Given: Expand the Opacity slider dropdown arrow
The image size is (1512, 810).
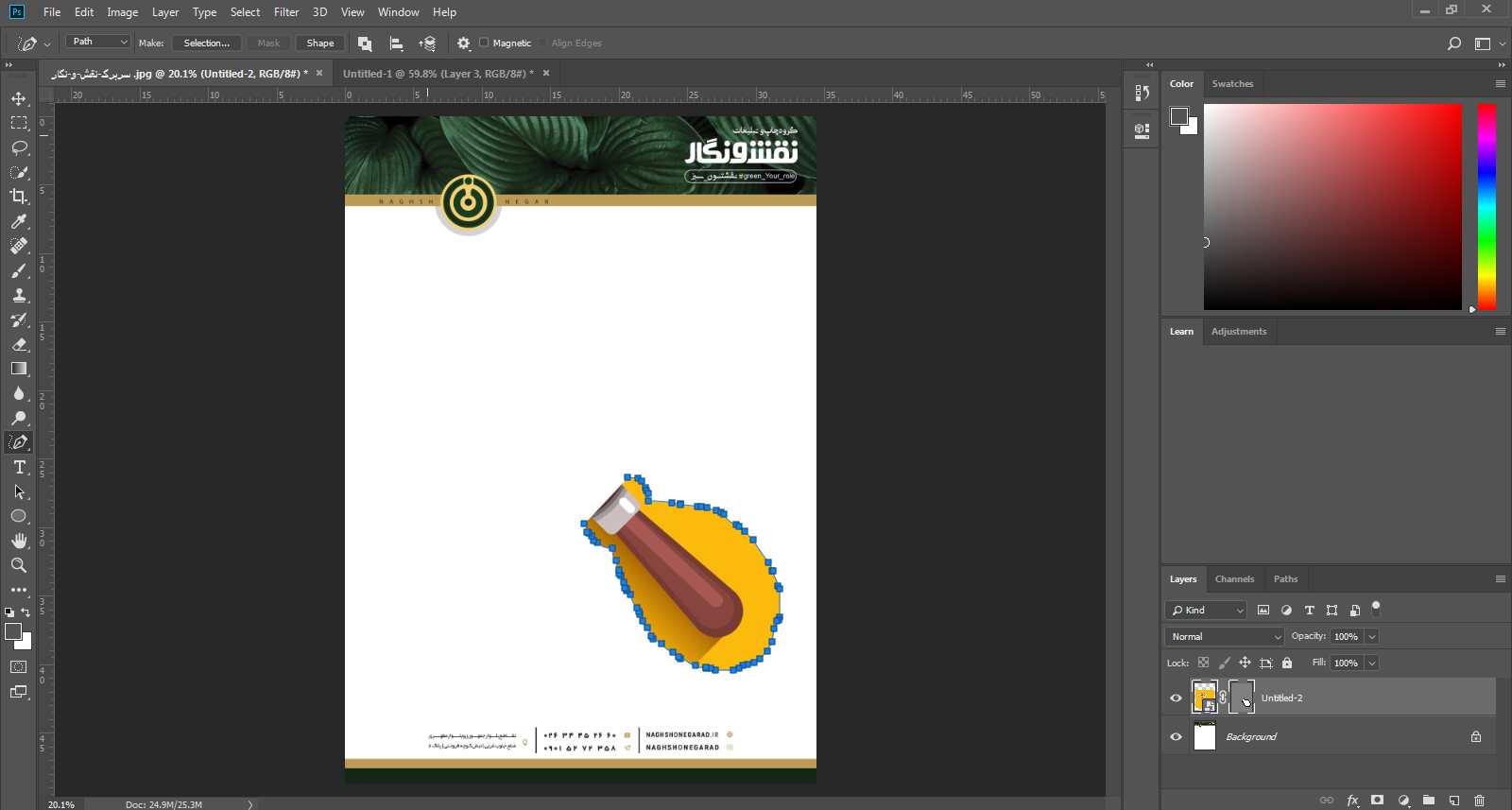Looking at the screenshot, I should click(x=1372, y=637).
